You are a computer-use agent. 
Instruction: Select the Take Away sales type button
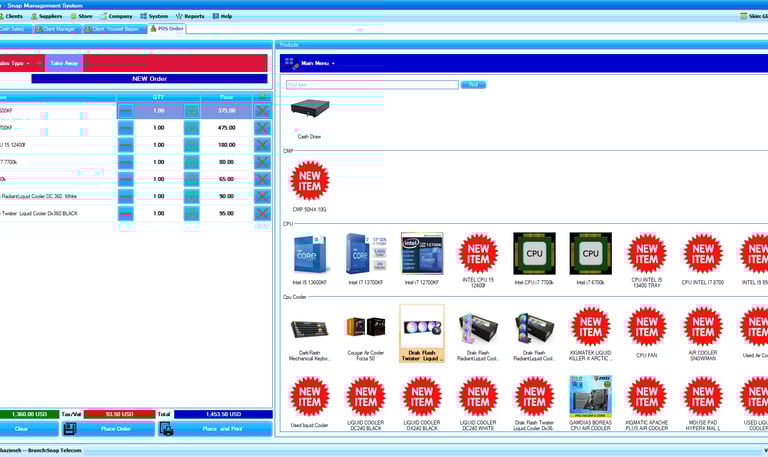tap(64, 63)
